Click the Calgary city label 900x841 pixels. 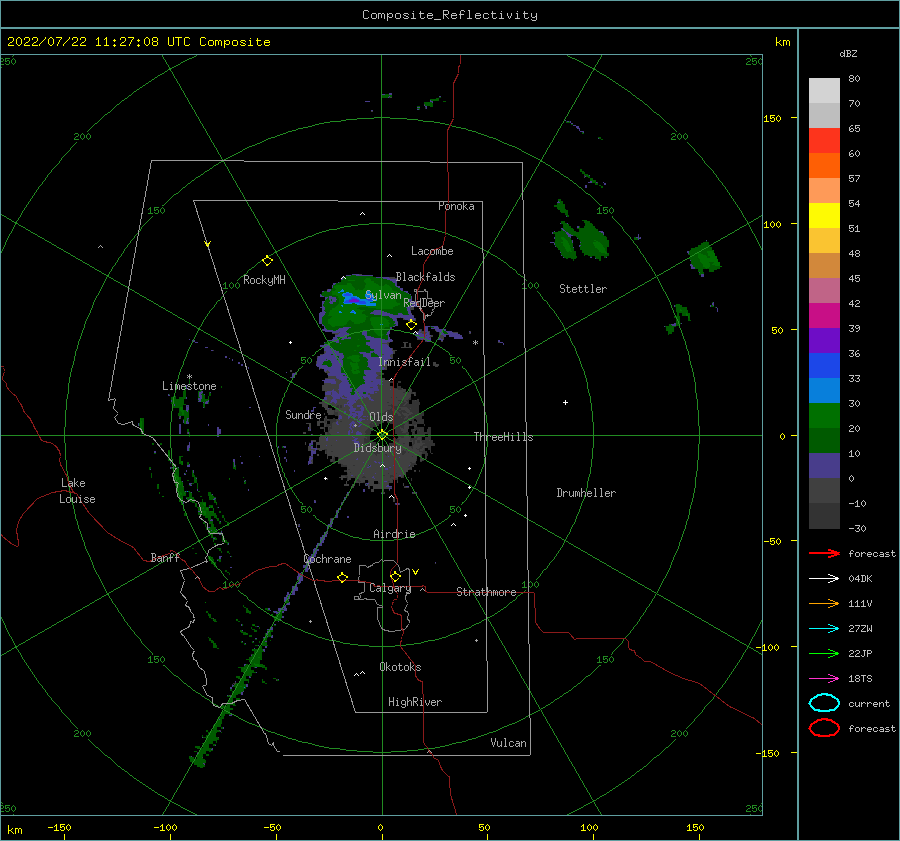pos(390,588)
